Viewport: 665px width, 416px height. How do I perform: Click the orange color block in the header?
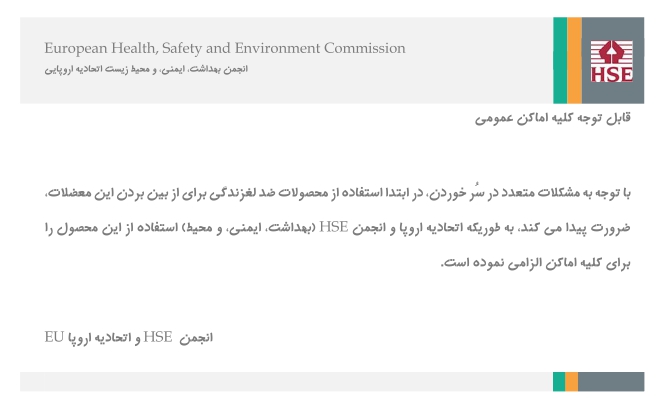[574, 59]
